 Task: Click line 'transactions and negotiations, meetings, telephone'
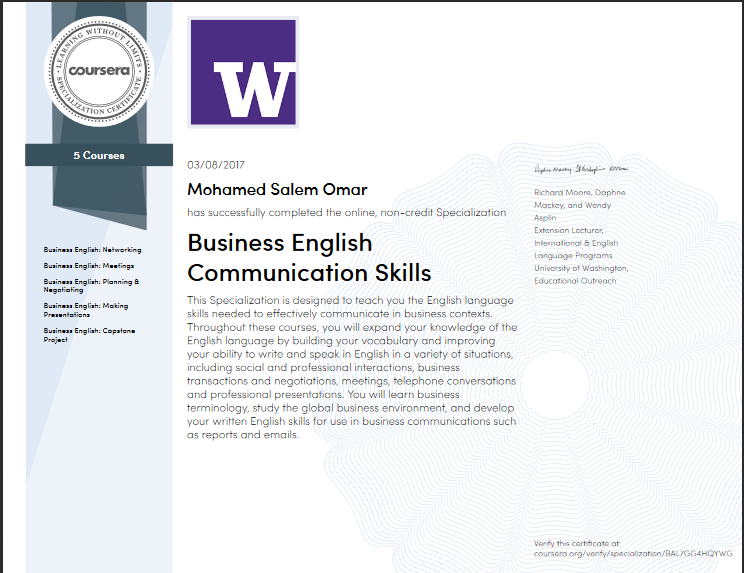click(351, 381)
